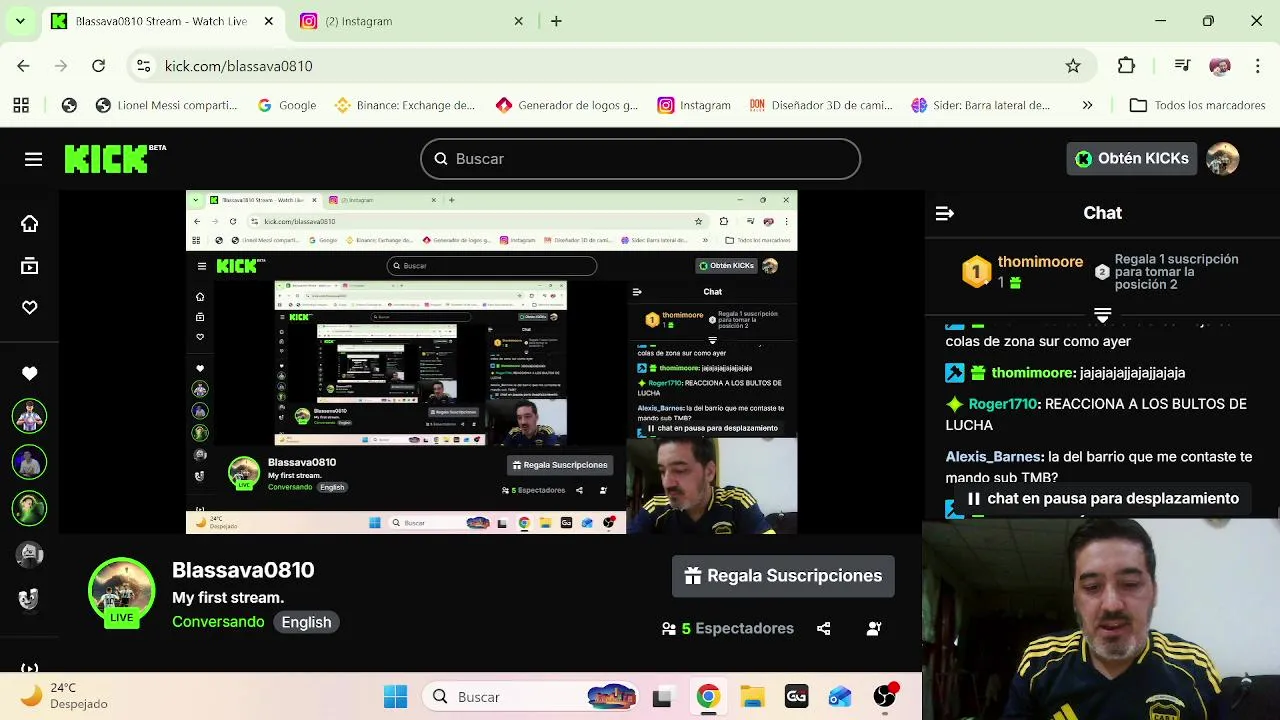
Task: Click thomimoore username in chat message
Action: [x=1032, y=373]
